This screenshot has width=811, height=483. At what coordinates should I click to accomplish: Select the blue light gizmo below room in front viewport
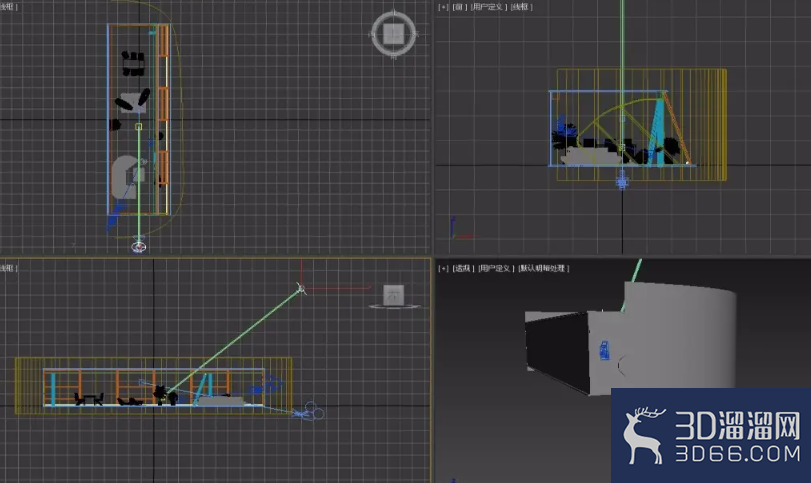622,182
